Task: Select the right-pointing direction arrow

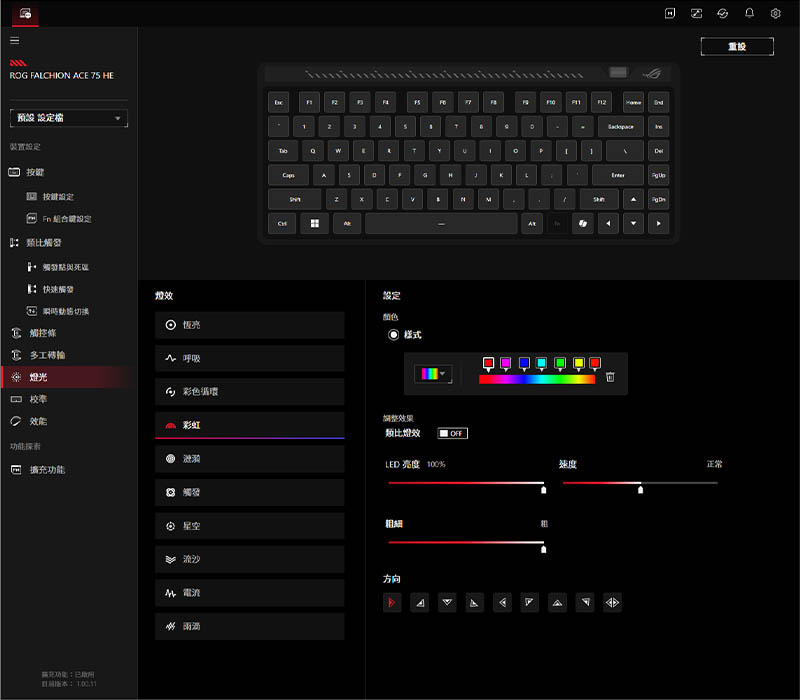Action: [392, 602]
